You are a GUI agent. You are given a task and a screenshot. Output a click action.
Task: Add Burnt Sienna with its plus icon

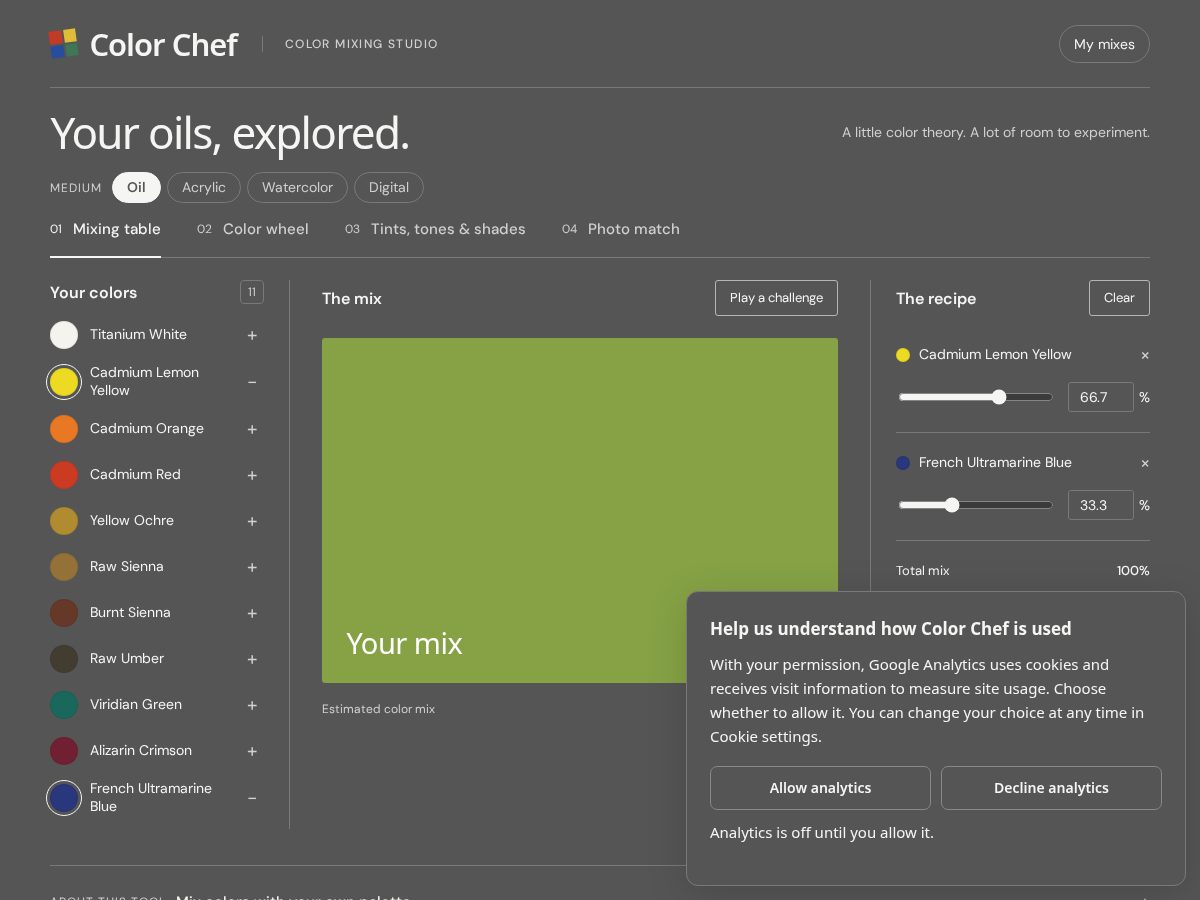[x=252, y=613]
